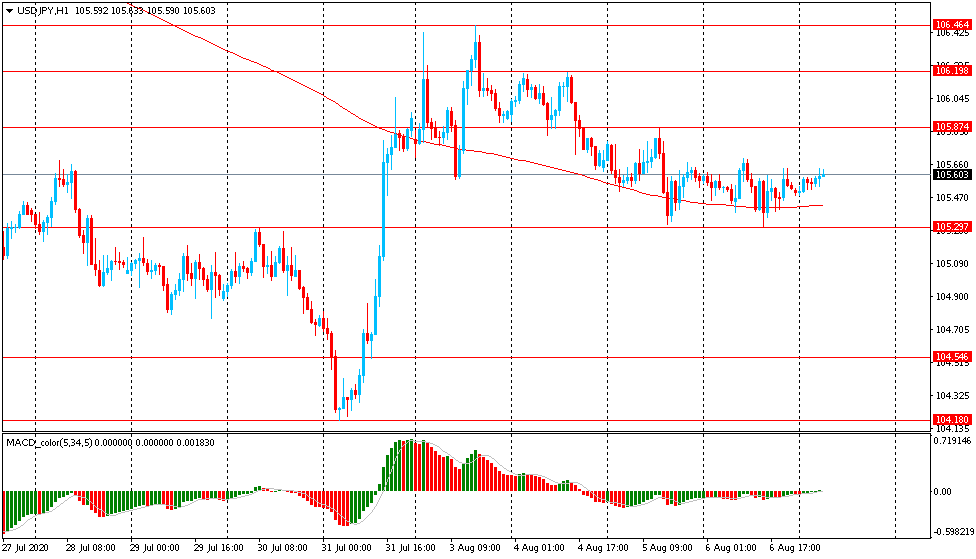This screenshot has height=559, width=976.
Task: Click the chart menu triangle beside USDJPY,H1
Action: coord(9,11)
